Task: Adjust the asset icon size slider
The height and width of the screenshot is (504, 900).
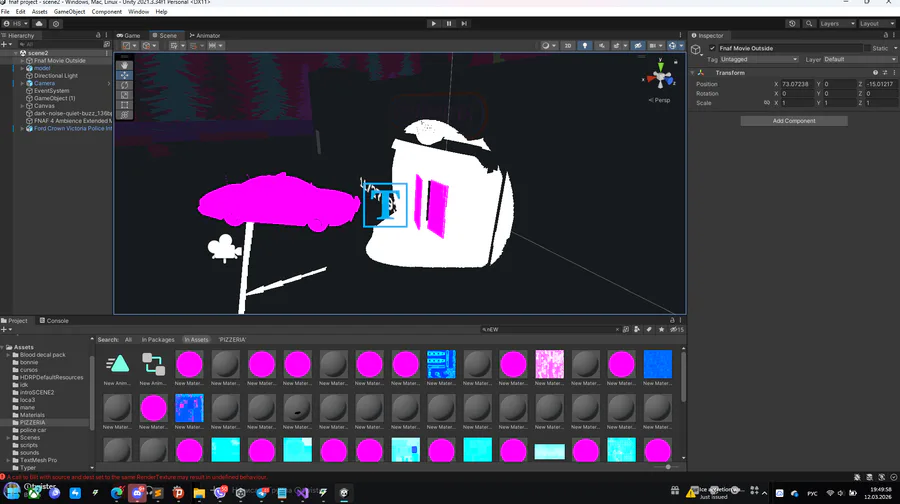Action: click(668, 467)
